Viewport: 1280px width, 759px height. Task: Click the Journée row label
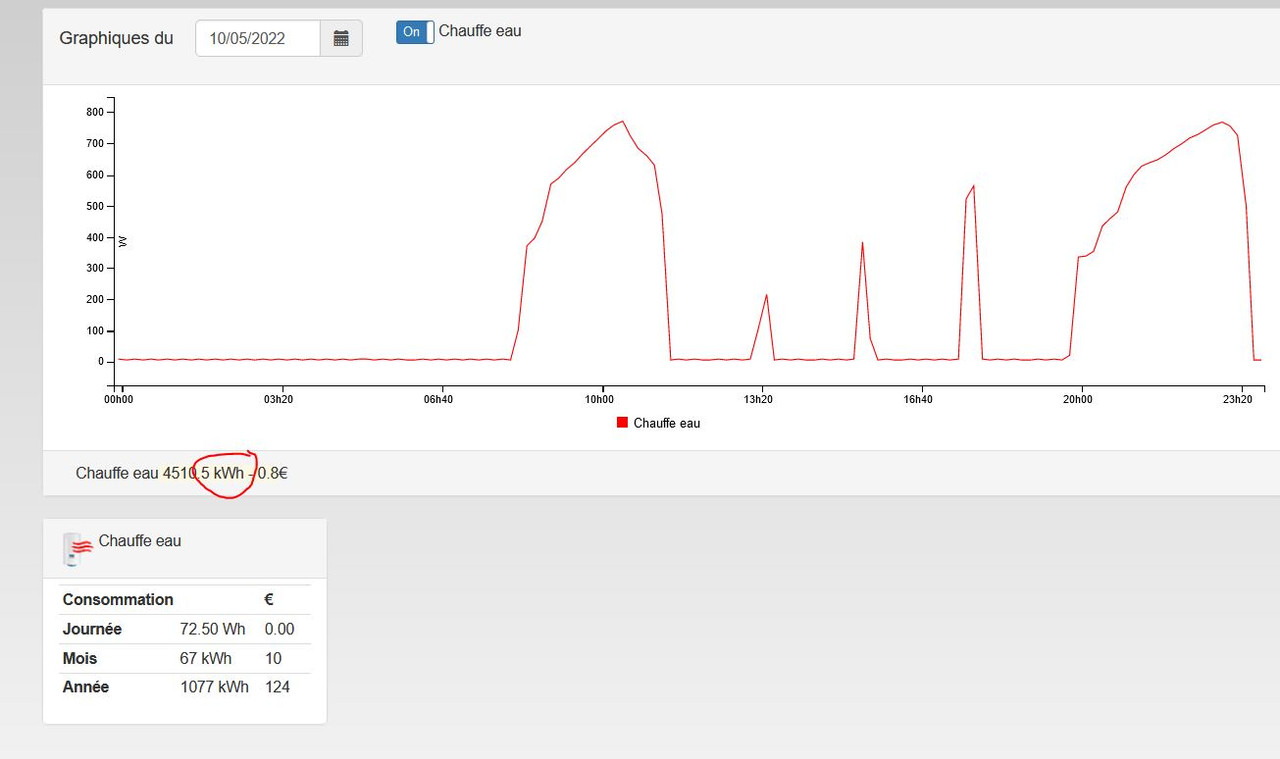(92, 629)
